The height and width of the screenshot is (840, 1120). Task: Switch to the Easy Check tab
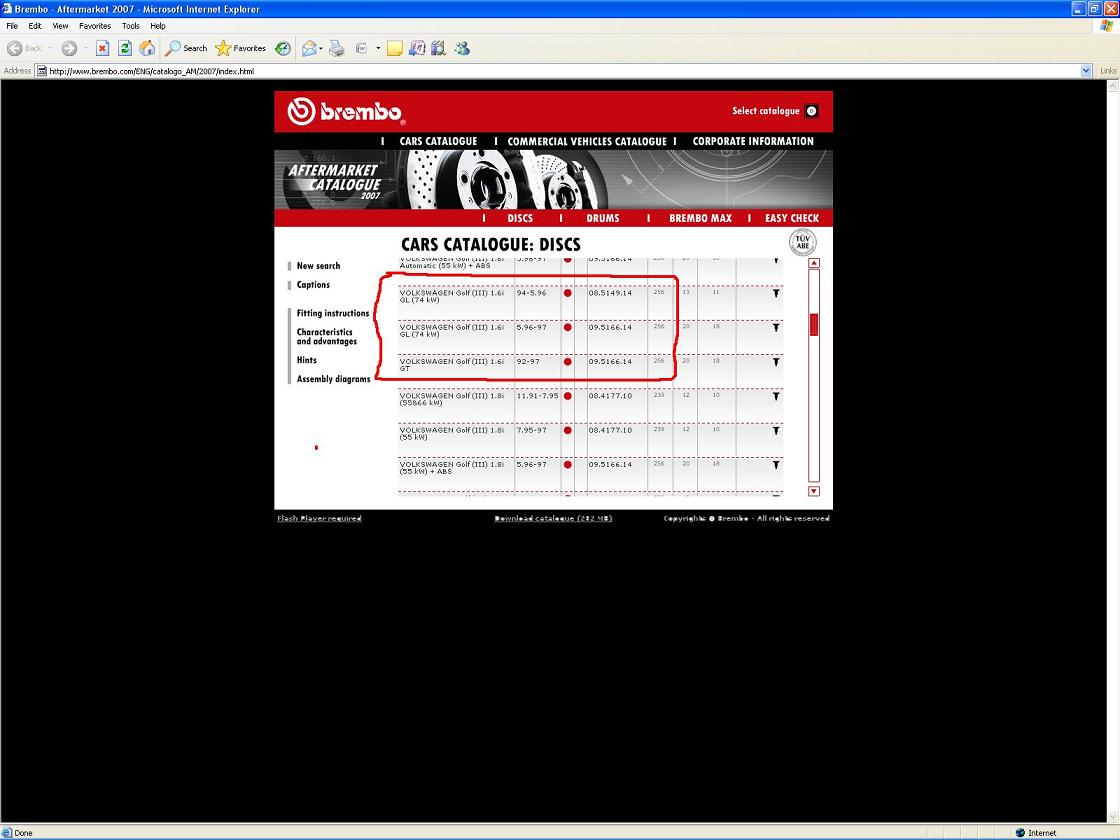coord(791,218)
